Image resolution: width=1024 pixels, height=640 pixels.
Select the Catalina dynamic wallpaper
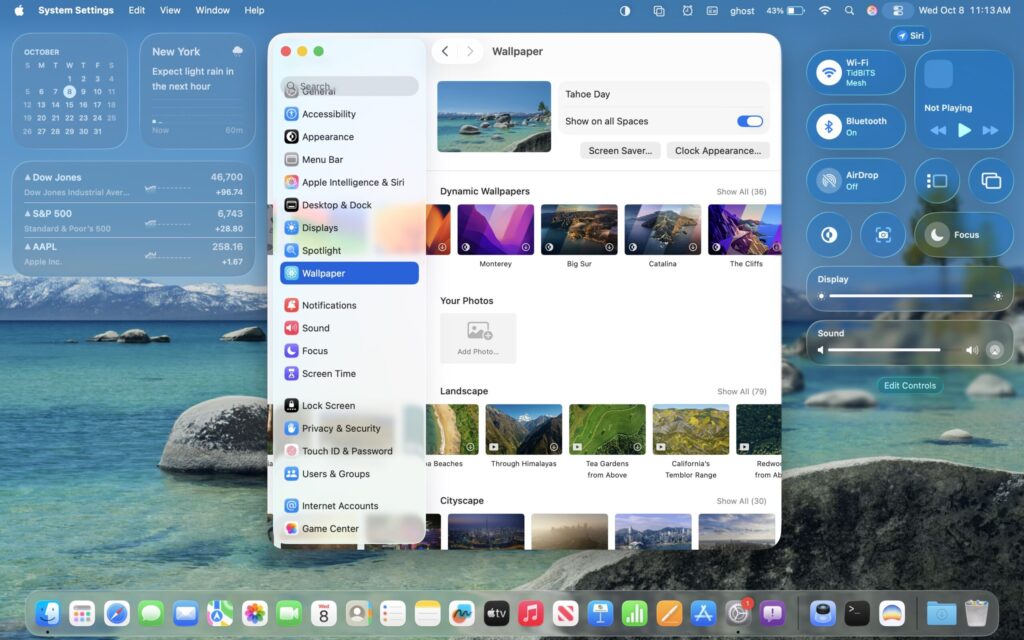pyautogui.click(x=663, y=228)
